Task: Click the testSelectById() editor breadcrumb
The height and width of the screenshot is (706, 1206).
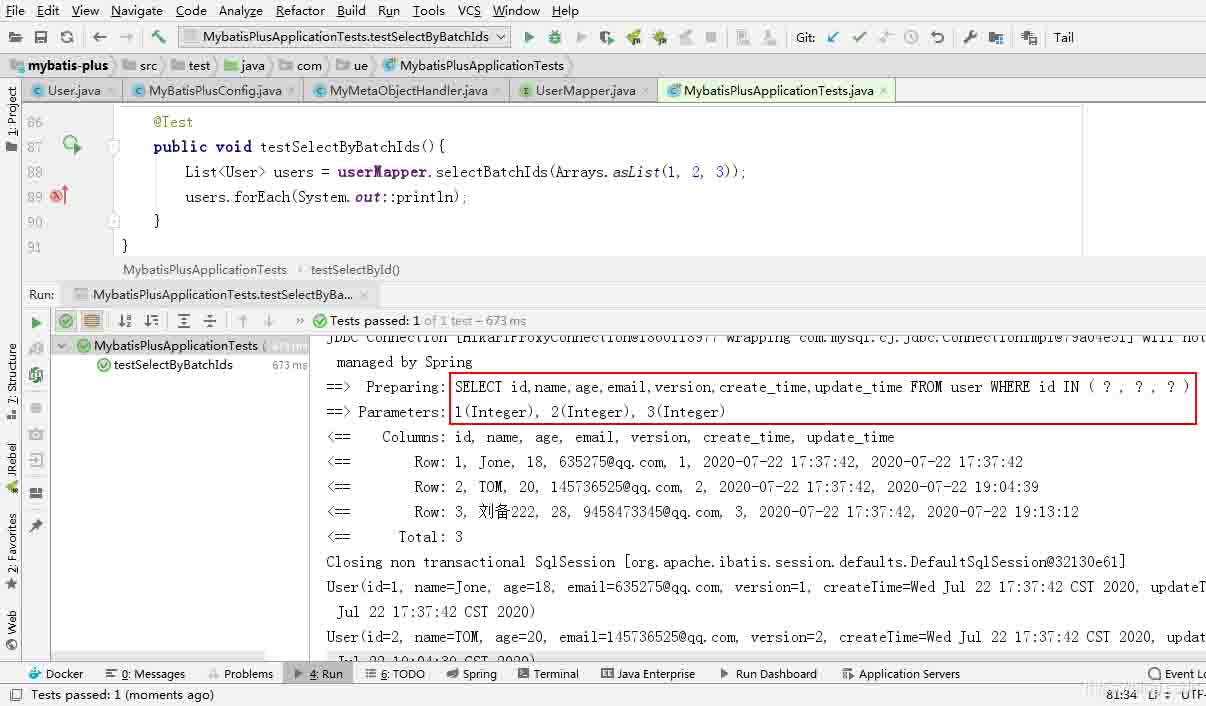Action: pyautogui.click(x=355, y=270)
